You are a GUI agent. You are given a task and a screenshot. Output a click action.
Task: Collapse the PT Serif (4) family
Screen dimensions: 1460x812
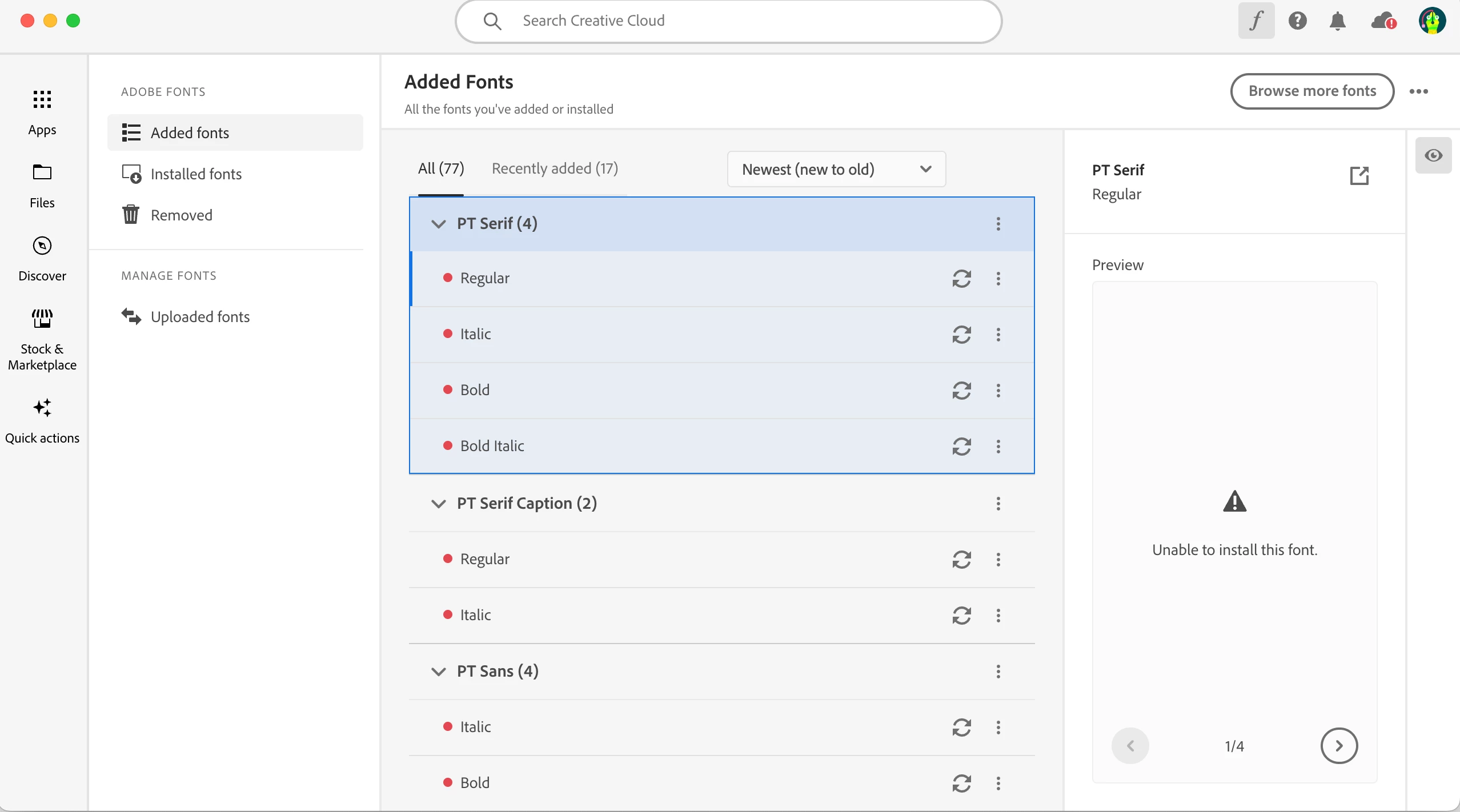tap(438, 224)
